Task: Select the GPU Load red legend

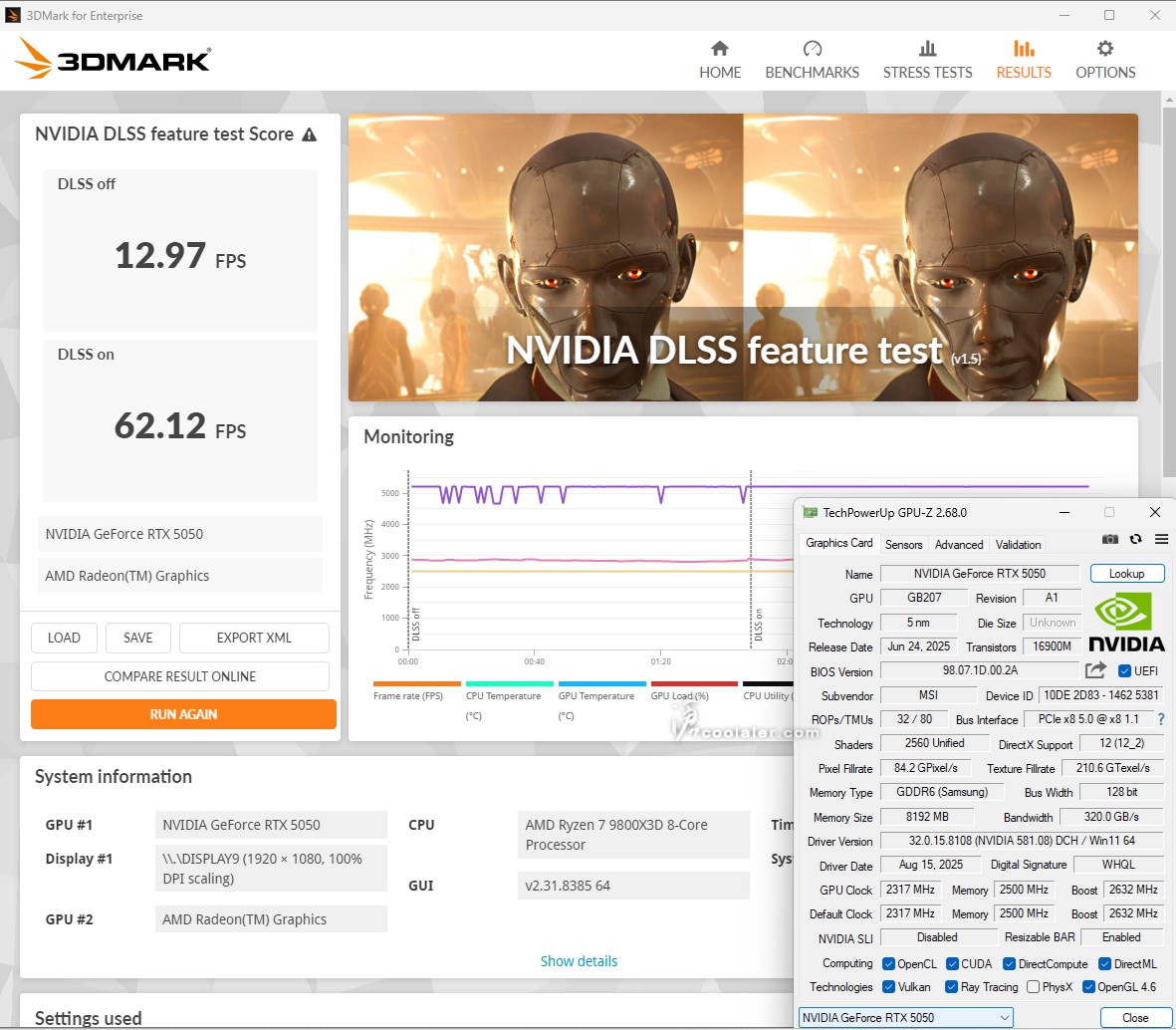Action: (x=694, y=691)
